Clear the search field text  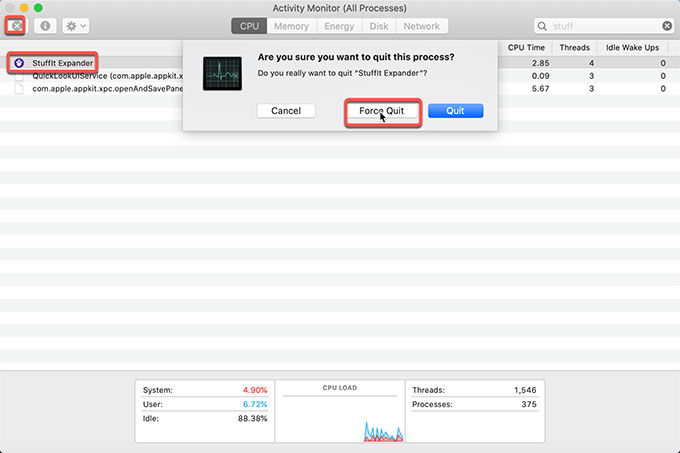(x=667, y=26)
